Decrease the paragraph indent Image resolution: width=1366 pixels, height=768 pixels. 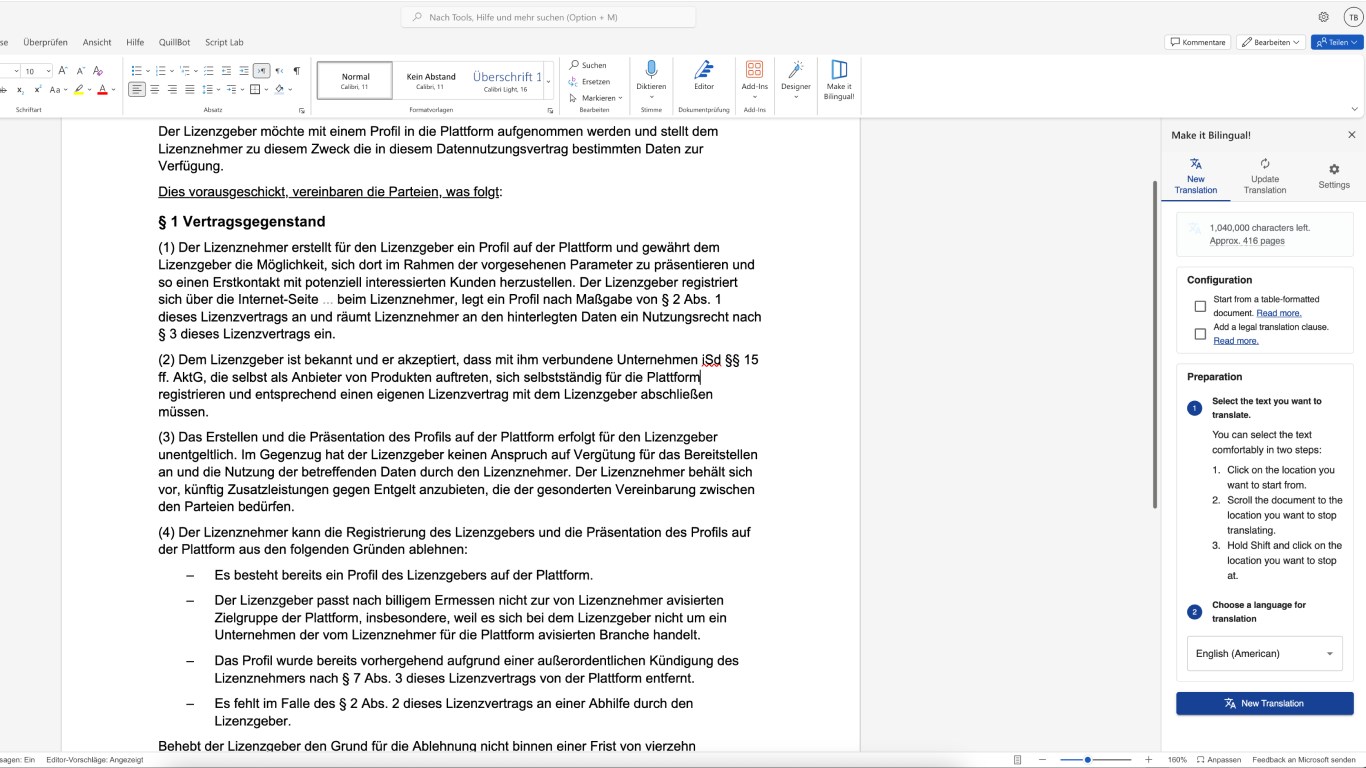[x=227, y=71]
